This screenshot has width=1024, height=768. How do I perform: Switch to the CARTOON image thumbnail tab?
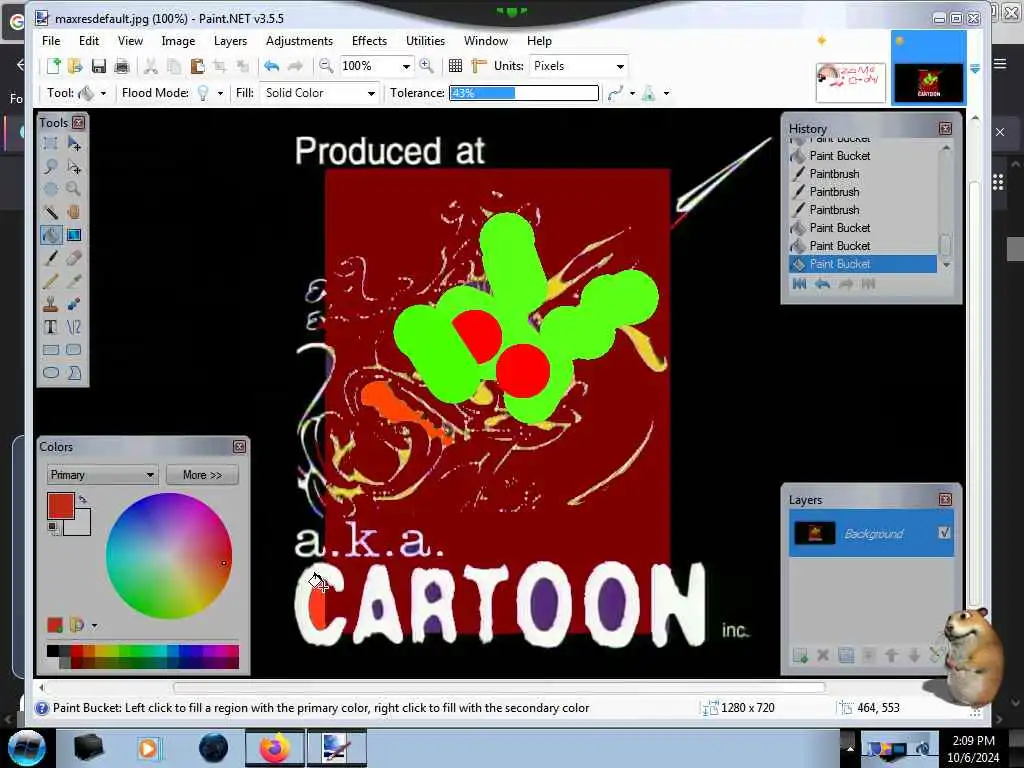[928, 82]
